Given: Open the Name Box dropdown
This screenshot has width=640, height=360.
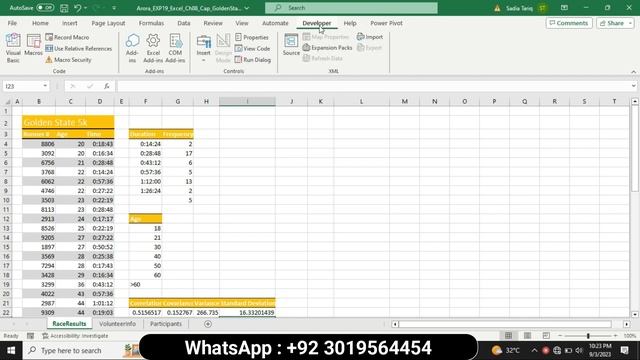Looking at the screenshot, I should point(45,86).
